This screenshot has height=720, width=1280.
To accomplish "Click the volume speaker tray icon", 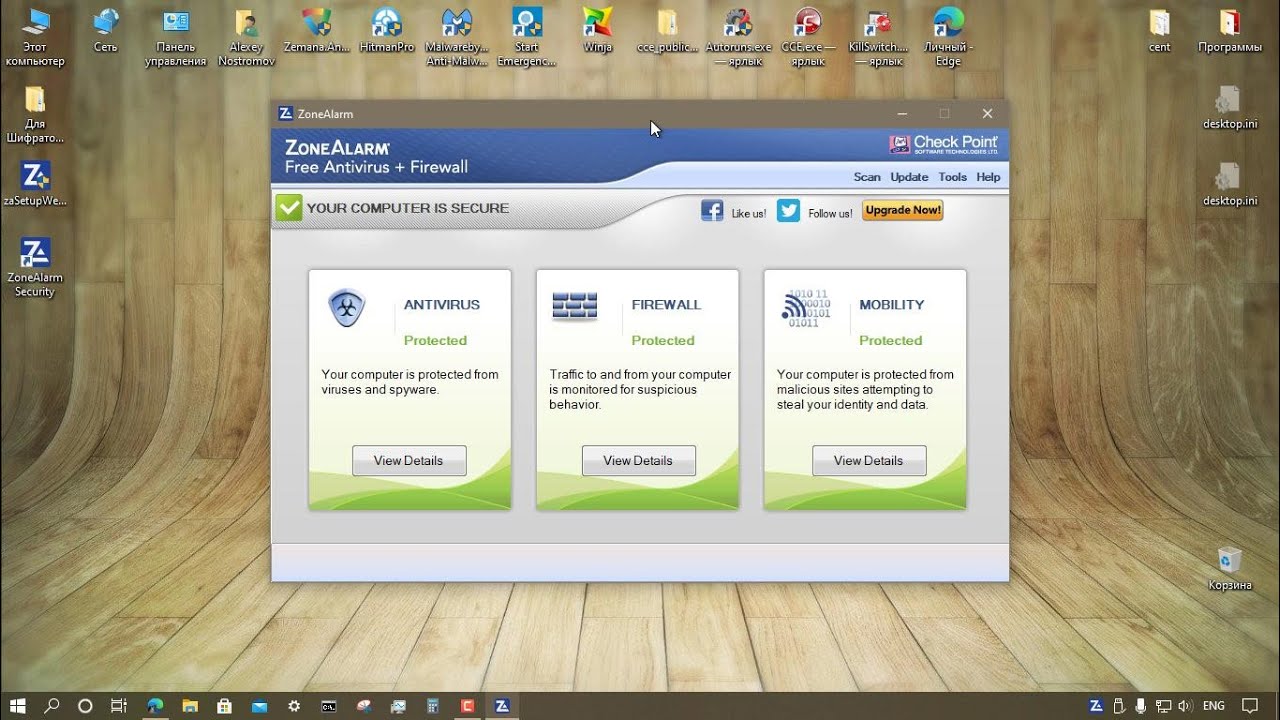I will [x=1184, y=706].
